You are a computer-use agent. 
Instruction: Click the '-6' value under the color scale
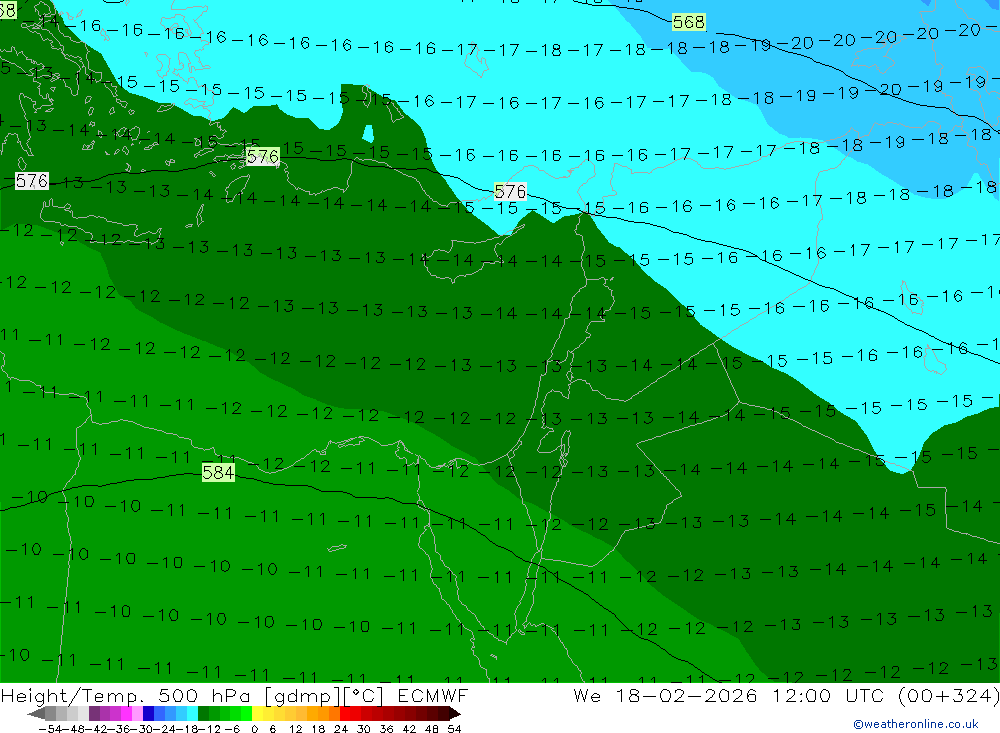232,729
